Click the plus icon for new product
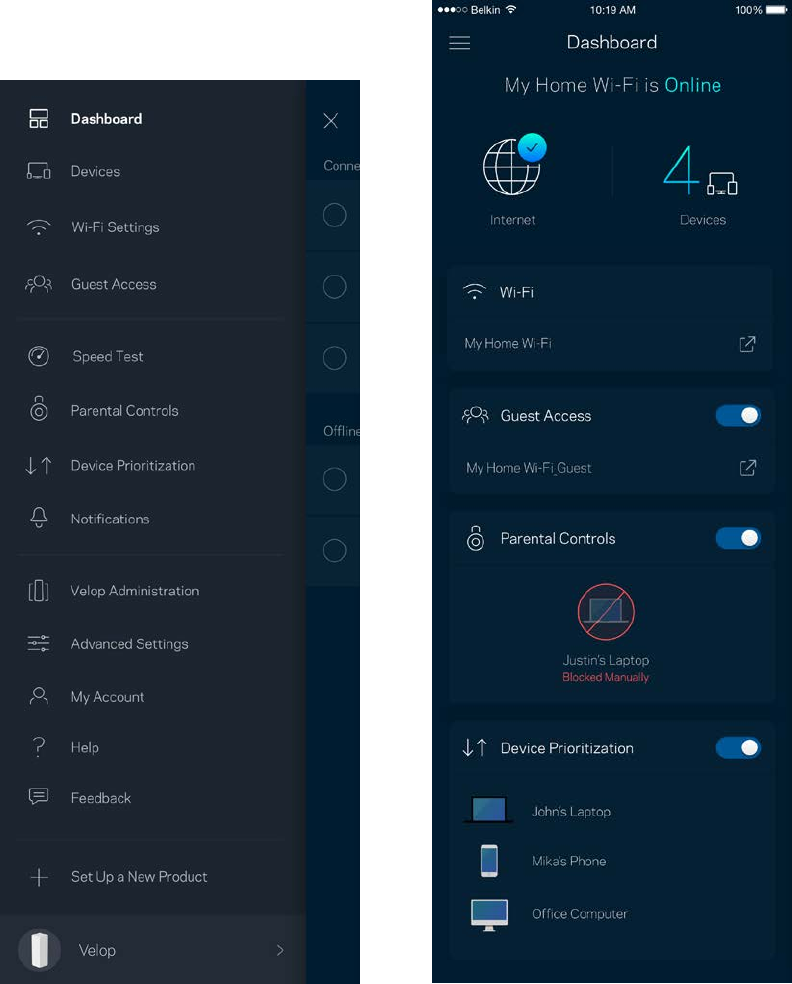Viewport: 792px width, 984px height. coord(39,877)
